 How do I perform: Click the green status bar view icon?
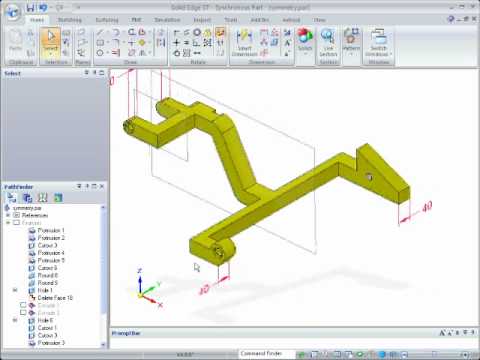(360, 354)
